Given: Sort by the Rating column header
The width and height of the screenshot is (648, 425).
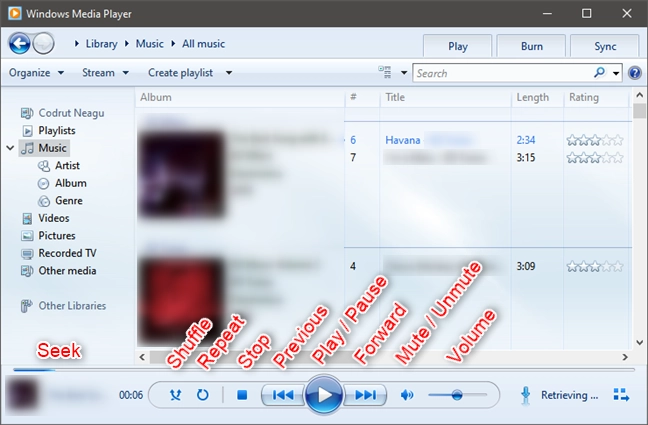Looking at the screenshot, I should (596, 98).
